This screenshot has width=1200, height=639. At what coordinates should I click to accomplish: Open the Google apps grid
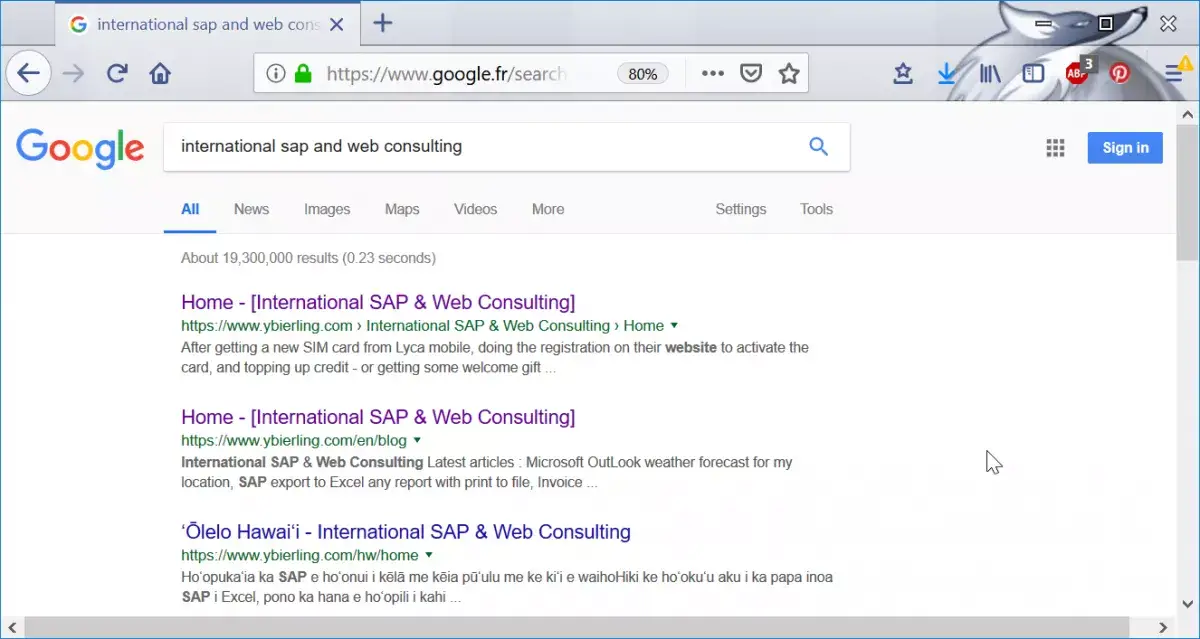pos(1055,148)
